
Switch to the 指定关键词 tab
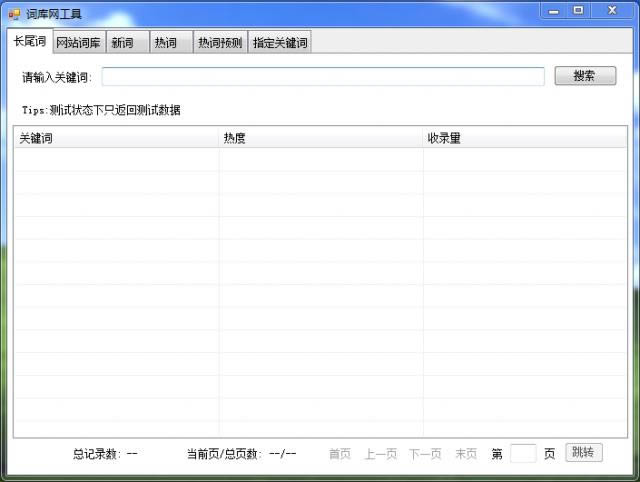tap(280, 43)
